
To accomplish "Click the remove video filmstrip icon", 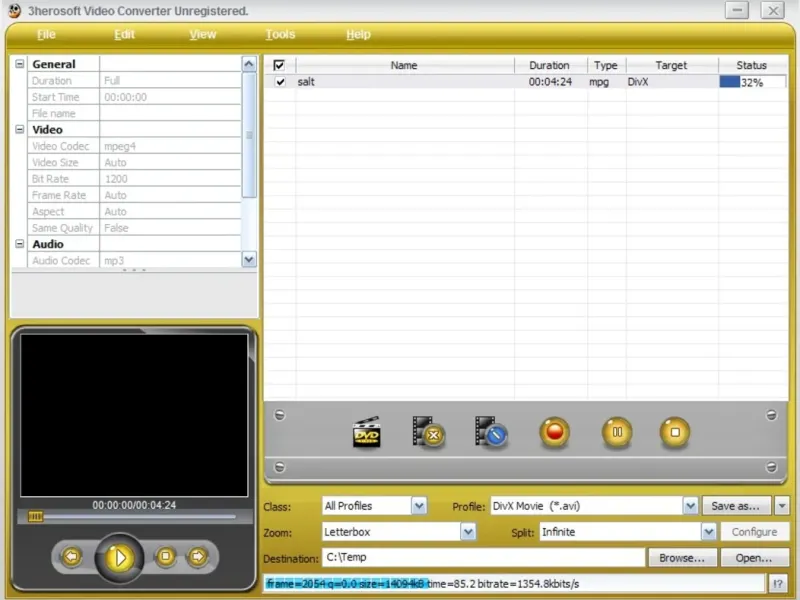I will click(429, 432).
